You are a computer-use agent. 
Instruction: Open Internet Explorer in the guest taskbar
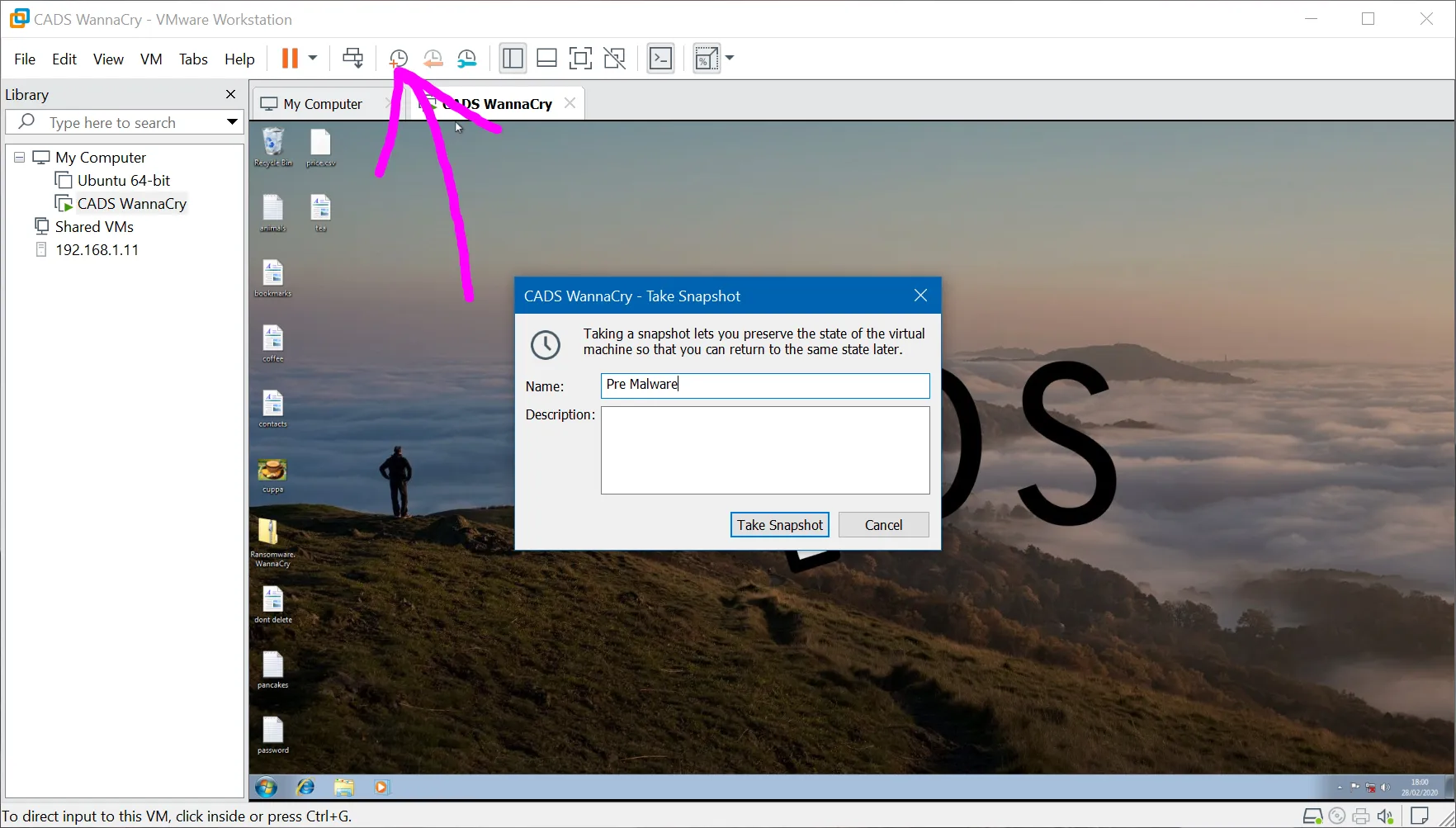[x=305, y=788]
